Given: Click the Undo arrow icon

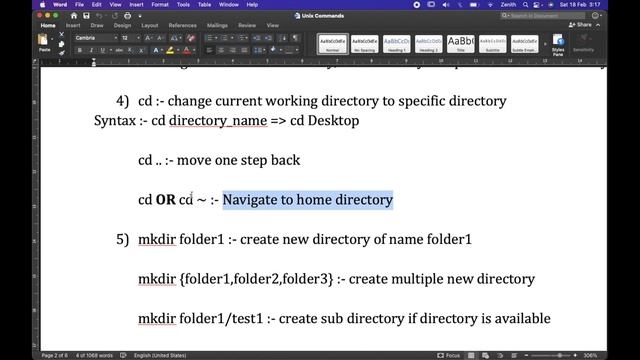Looking at the screenshot, I should [99, 16].
